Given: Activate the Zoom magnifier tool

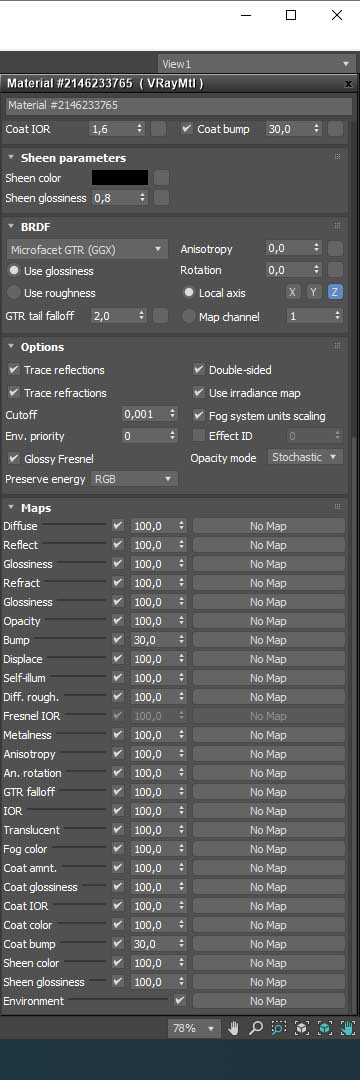Looking at the screenshot, I should tap(256, 1028).
